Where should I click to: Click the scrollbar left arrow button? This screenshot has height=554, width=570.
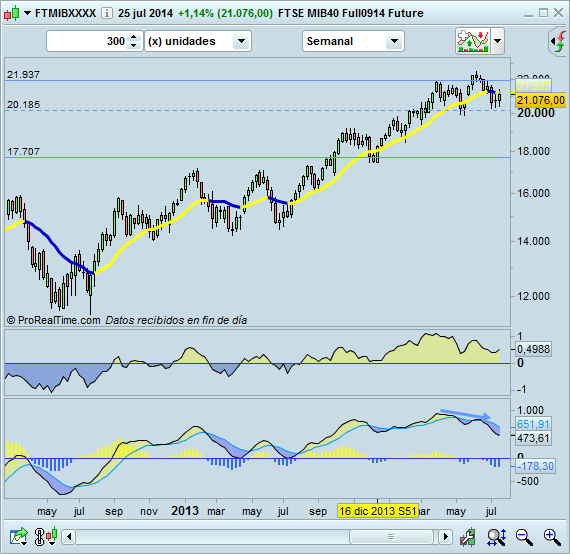[68, 537]
